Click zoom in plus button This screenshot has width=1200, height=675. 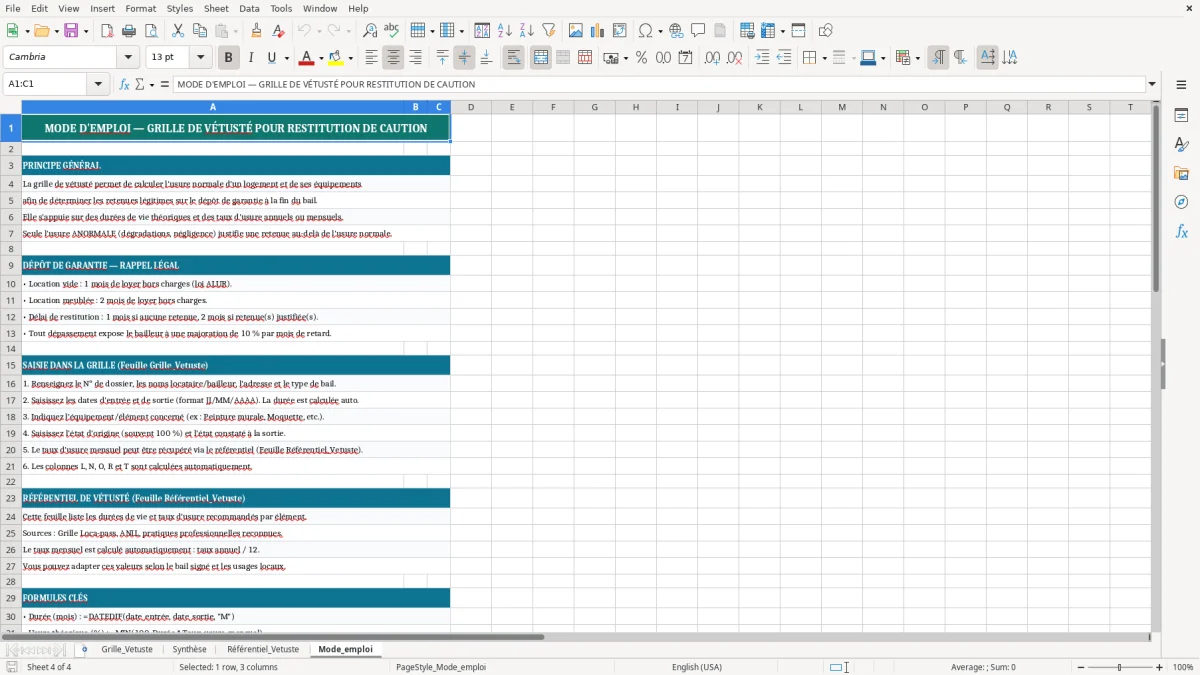tap(1160, 667)
